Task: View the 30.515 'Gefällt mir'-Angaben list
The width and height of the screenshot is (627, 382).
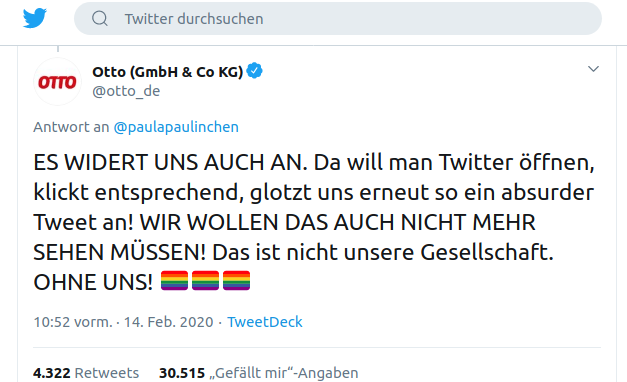Action: coord(259,373)
